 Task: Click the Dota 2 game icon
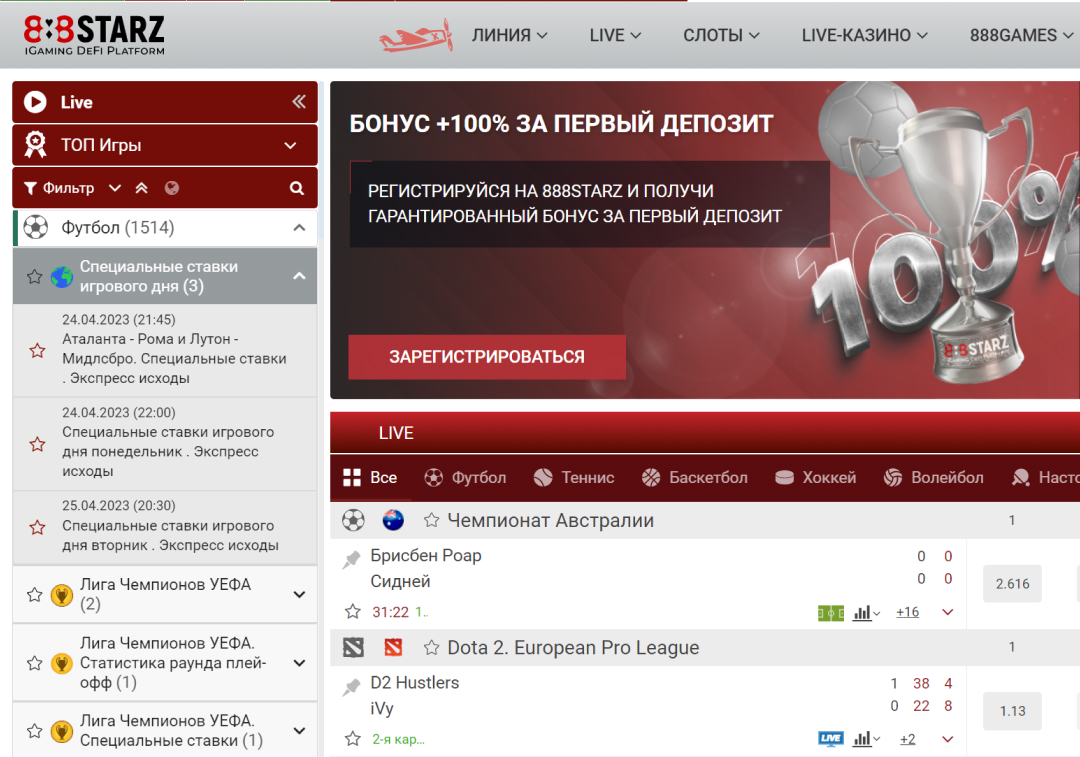click(x=353, y=647)
